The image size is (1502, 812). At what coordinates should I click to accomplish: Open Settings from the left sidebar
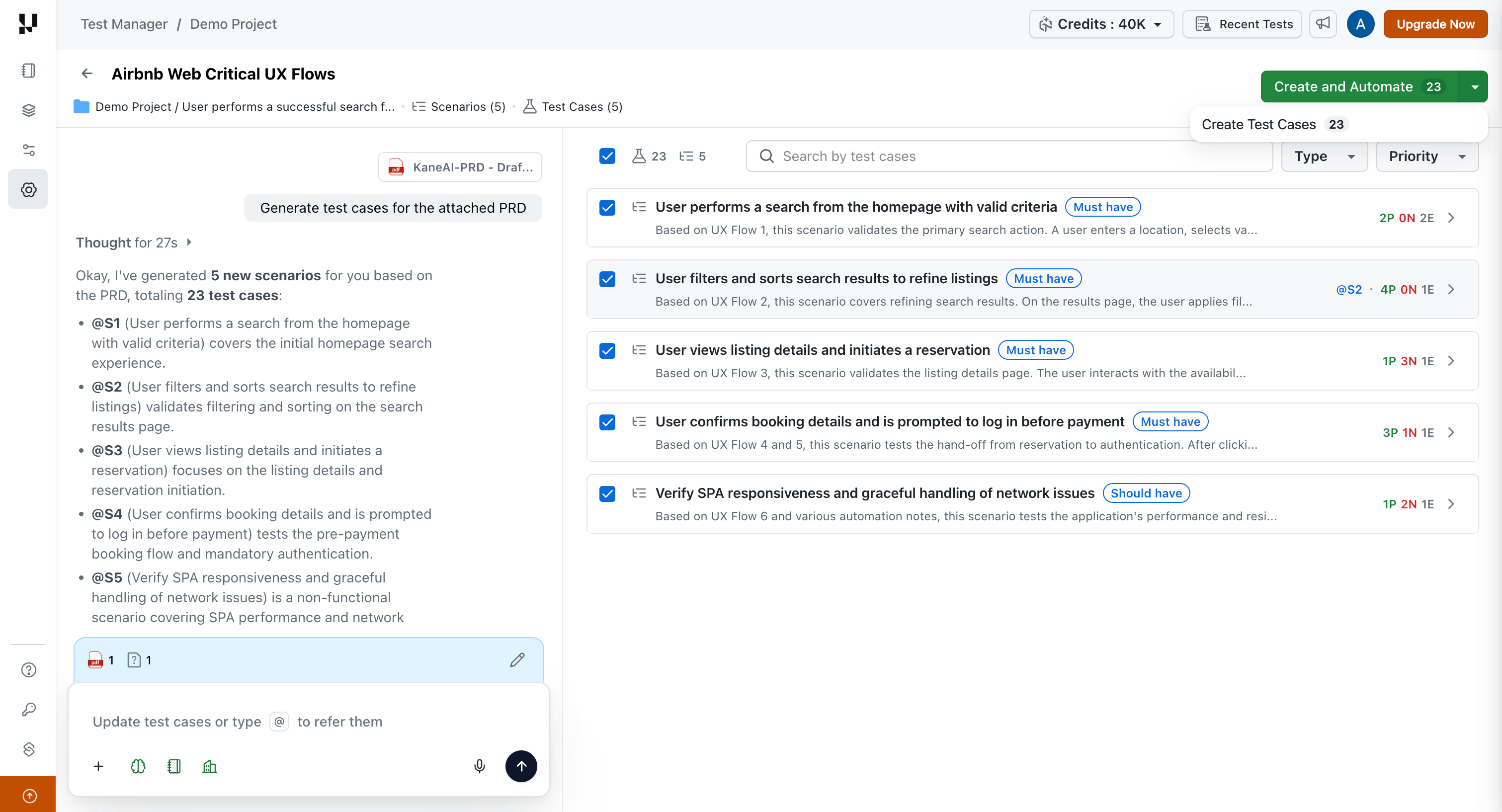27,189
